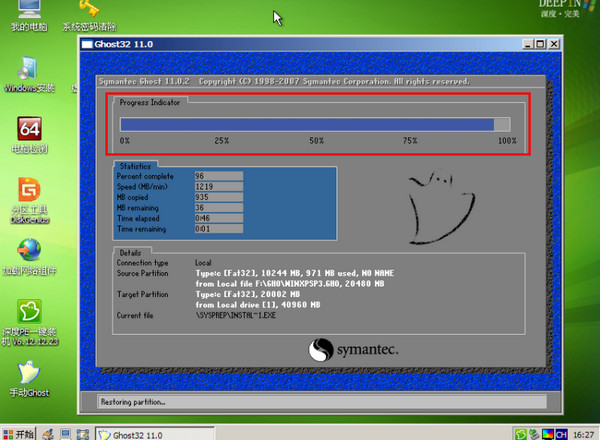Click the monitor-shaped quick launch icon
Image resolution: width=600 pixels, height=440 pixels.
(65, 434)
